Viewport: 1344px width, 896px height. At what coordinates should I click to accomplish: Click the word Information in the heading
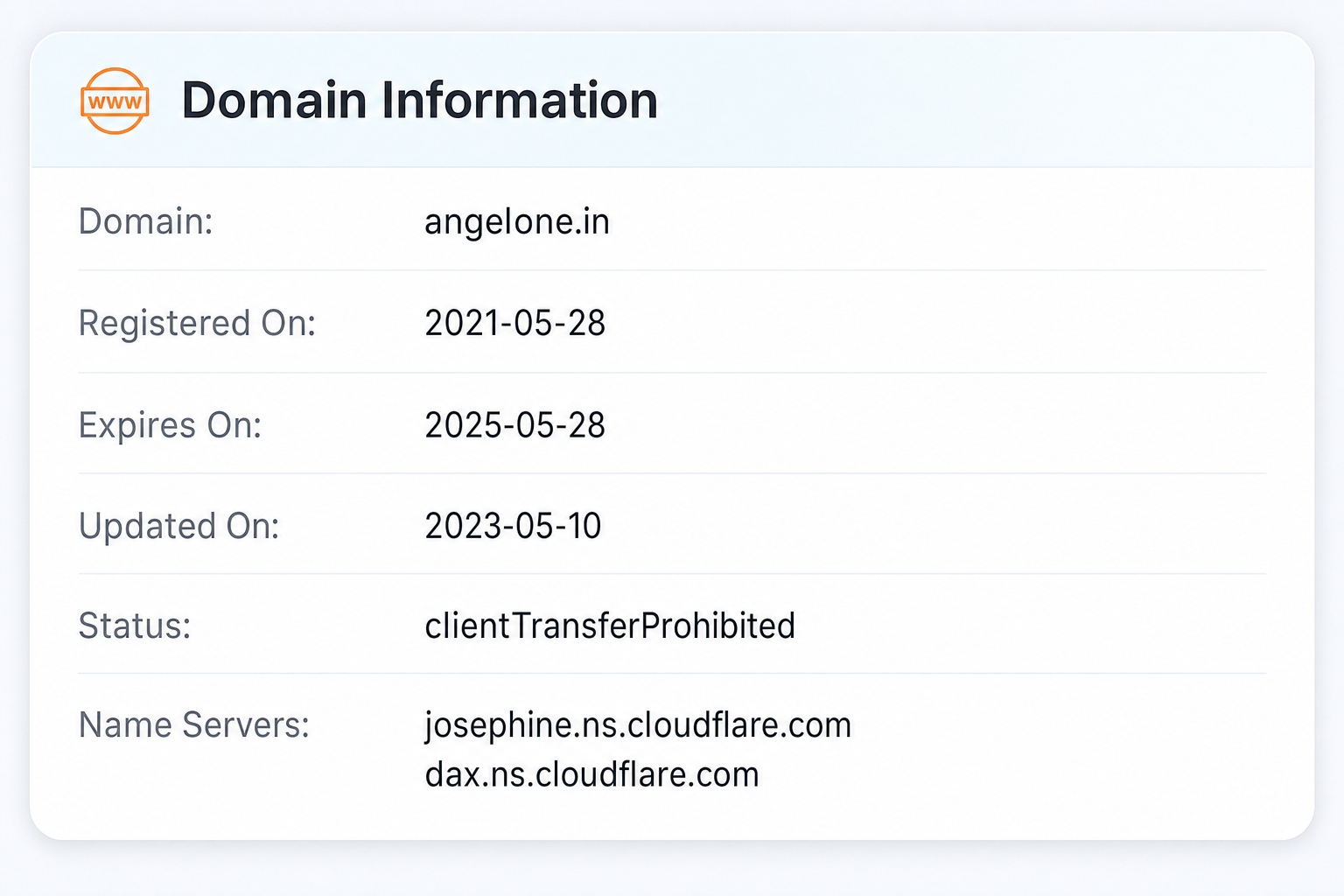tap(520, 100)
